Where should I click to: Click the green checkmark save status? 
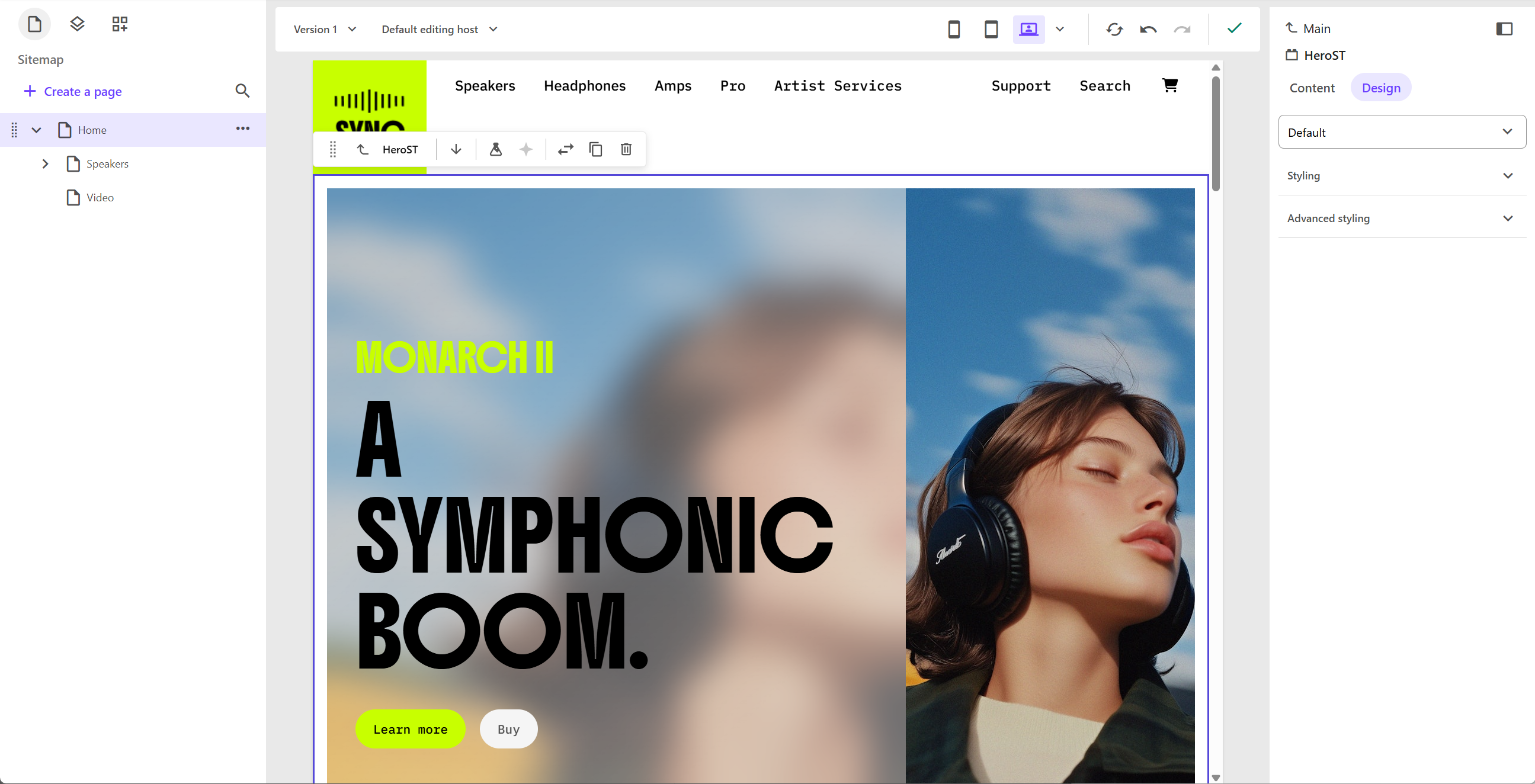coord(1234,28)
